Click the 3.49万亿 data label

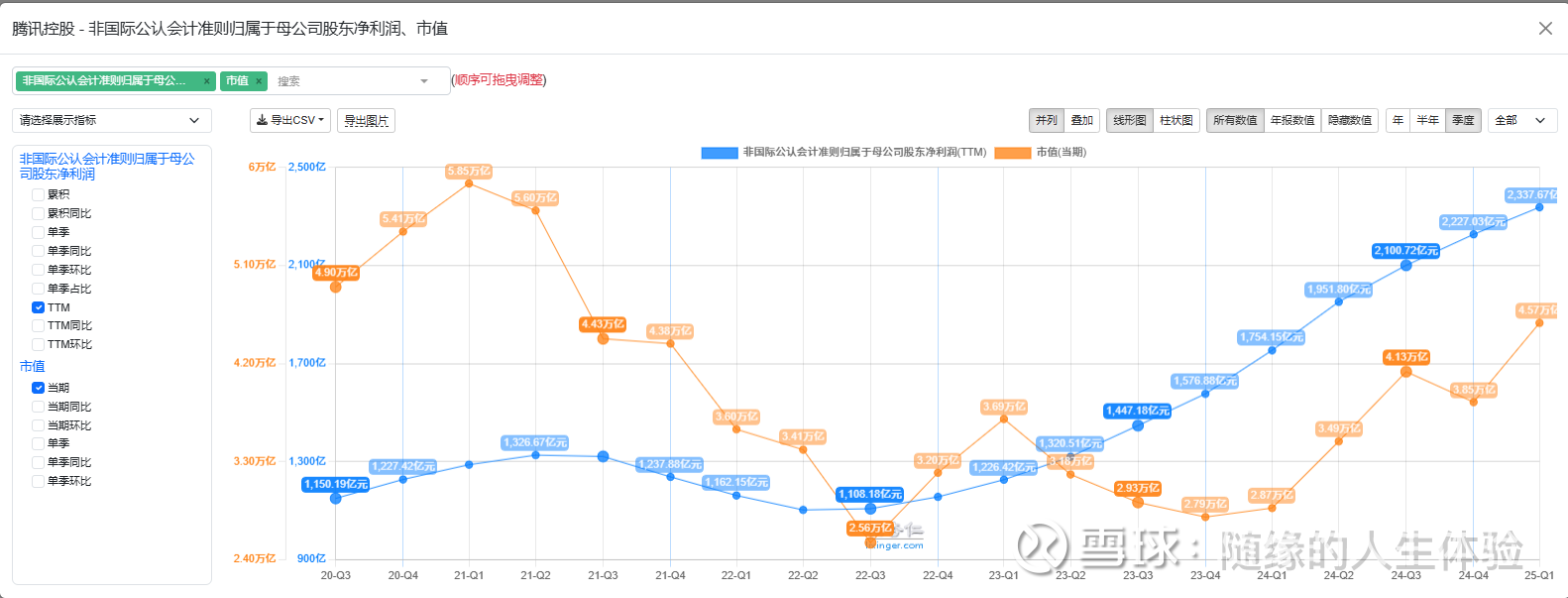pos(1339,428)
